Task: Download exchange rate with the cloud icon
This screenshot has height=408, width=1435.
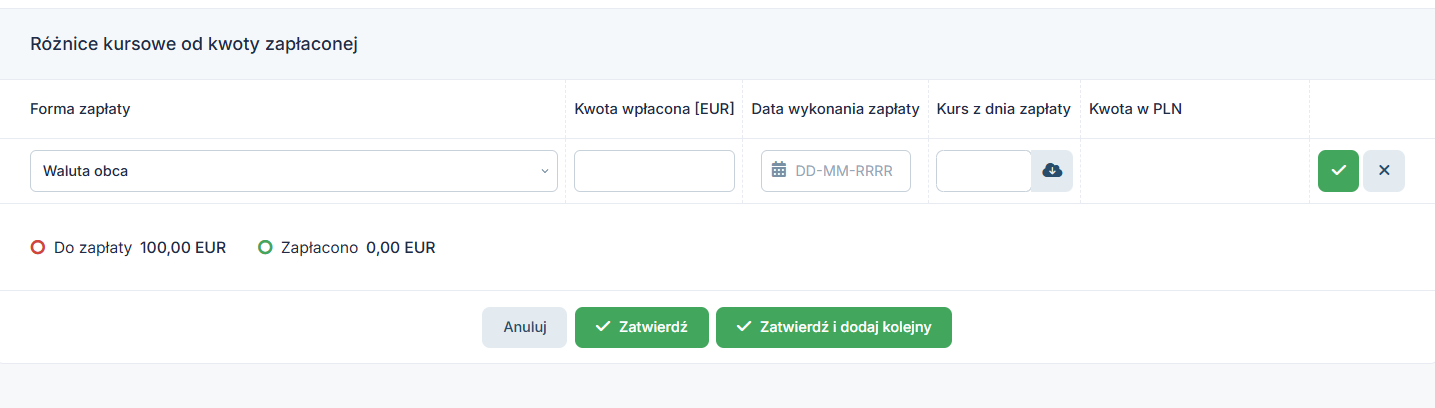Action: [x=1052, y=171]
